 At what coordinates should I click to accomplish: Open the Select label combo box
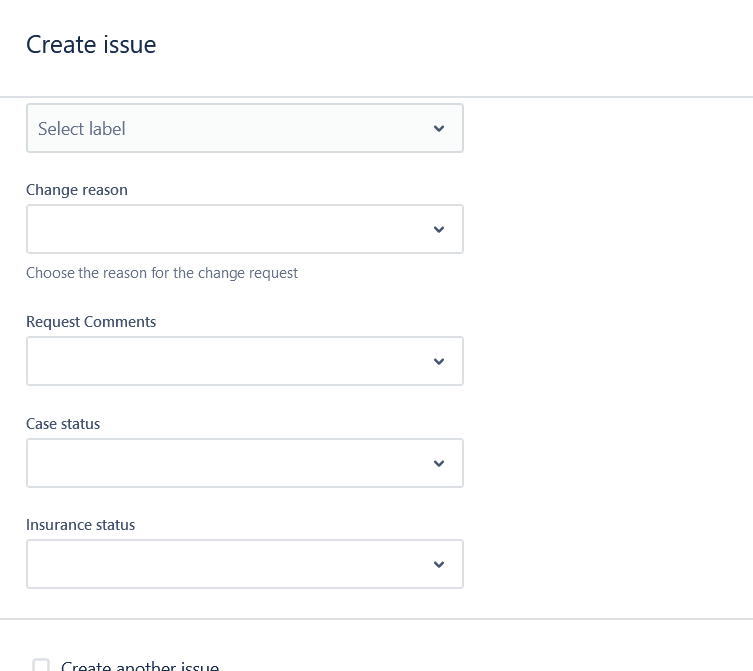click(230, 129)
